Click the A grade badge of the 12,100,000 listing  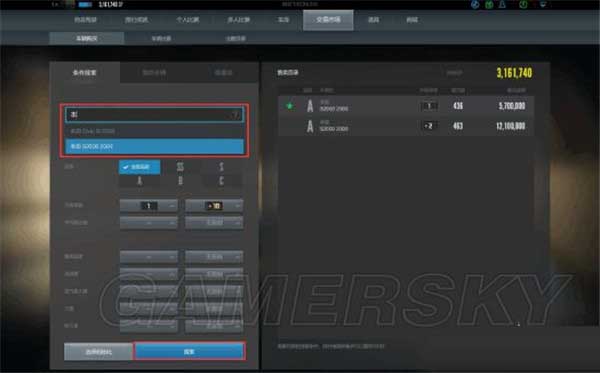pos(310,126)
